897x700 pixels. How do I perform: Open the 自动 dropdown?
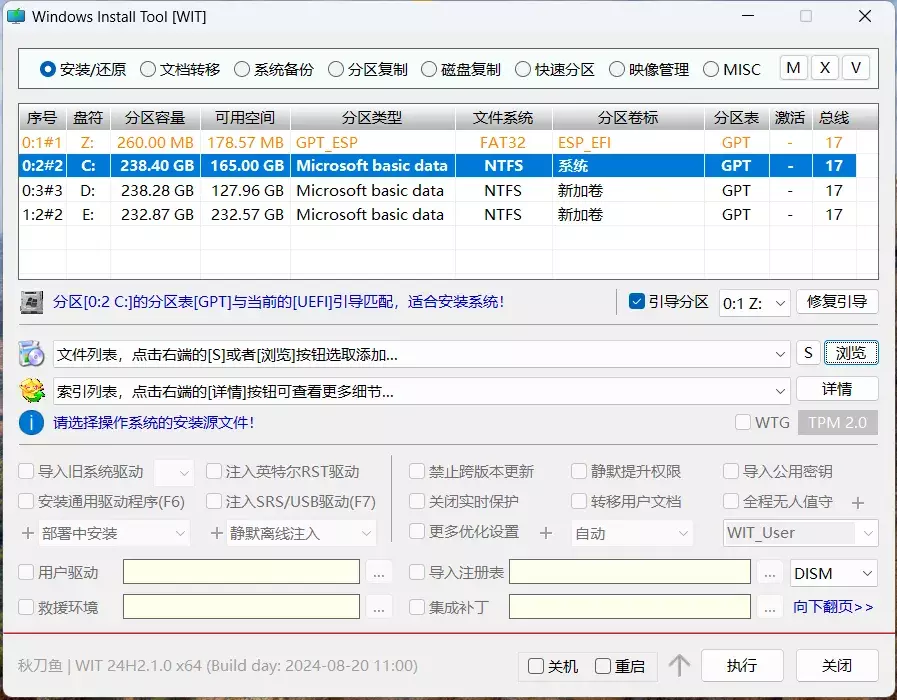[x=632, y=534]
